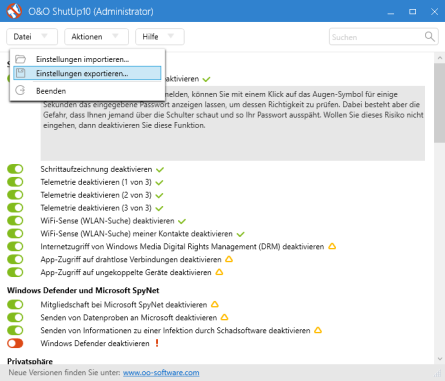The image size is (445, 381).
Task: Toggle Telemetrie deaktivieren (3 von 3) switch
Action: pos(15,208)
